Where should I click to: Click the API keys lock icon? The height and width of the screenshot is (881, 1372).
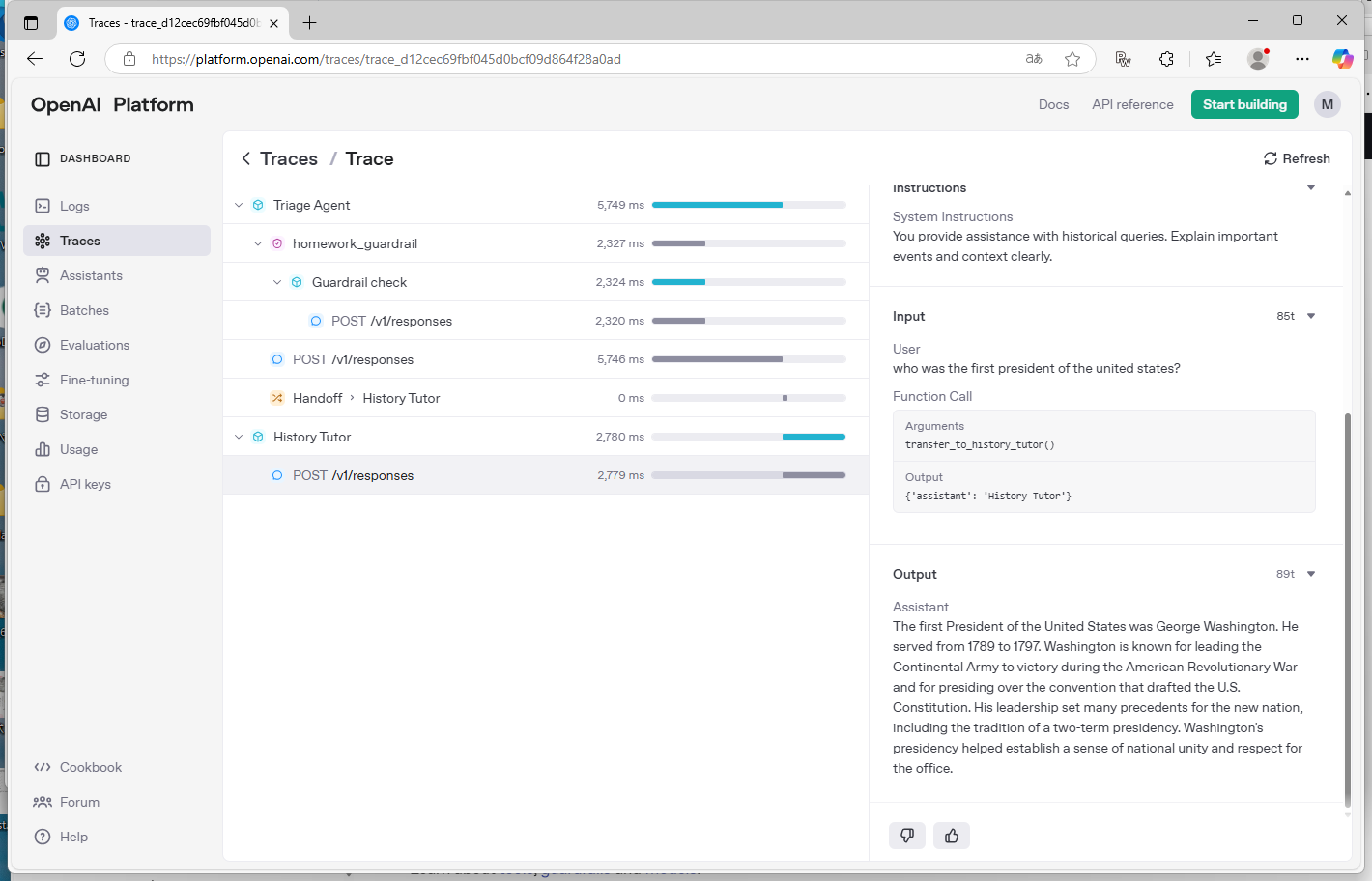click(x=43, y=484)
